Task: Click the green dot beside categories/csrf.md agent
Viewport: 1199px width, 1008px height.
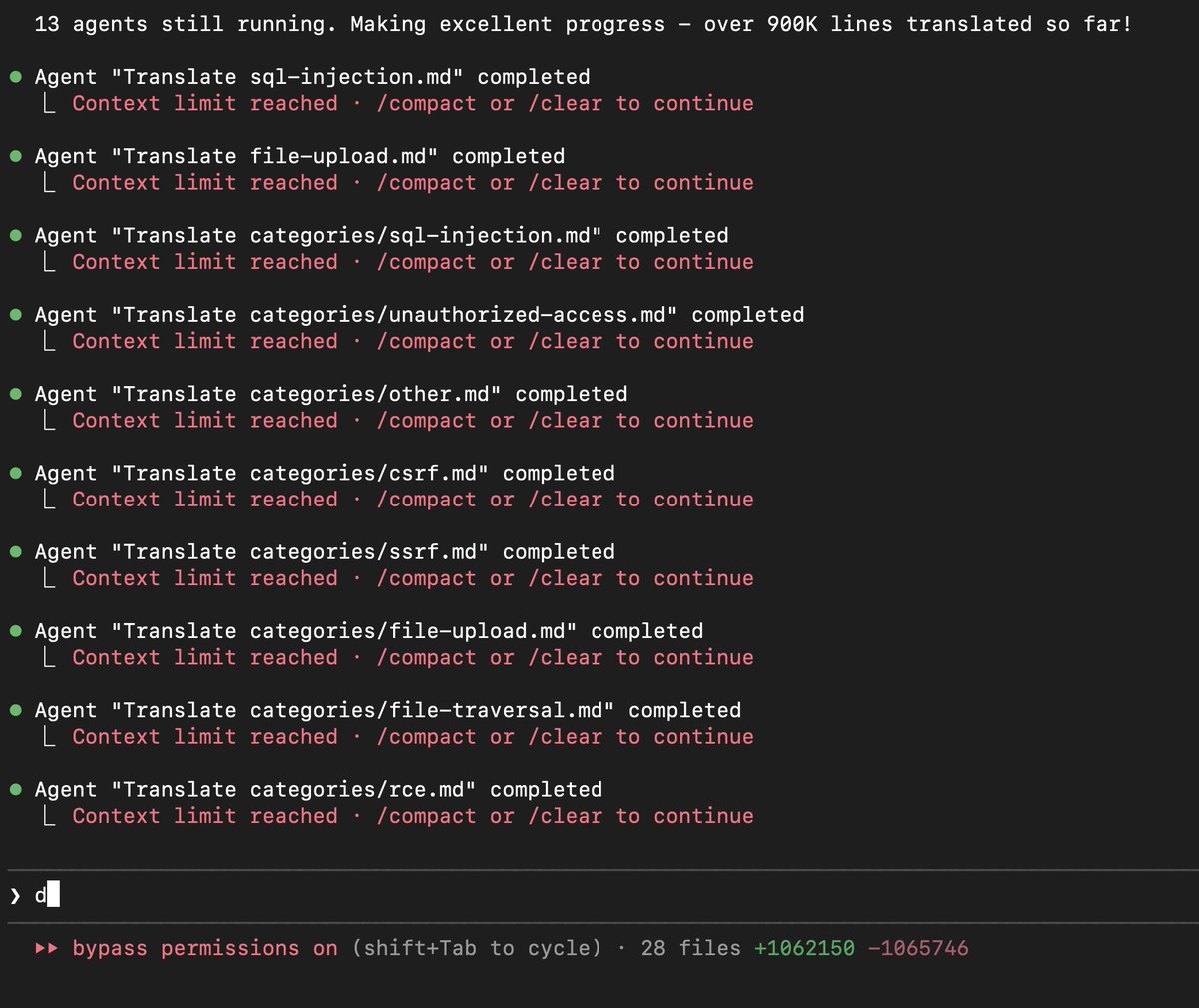Action: (x=15, y=473)
